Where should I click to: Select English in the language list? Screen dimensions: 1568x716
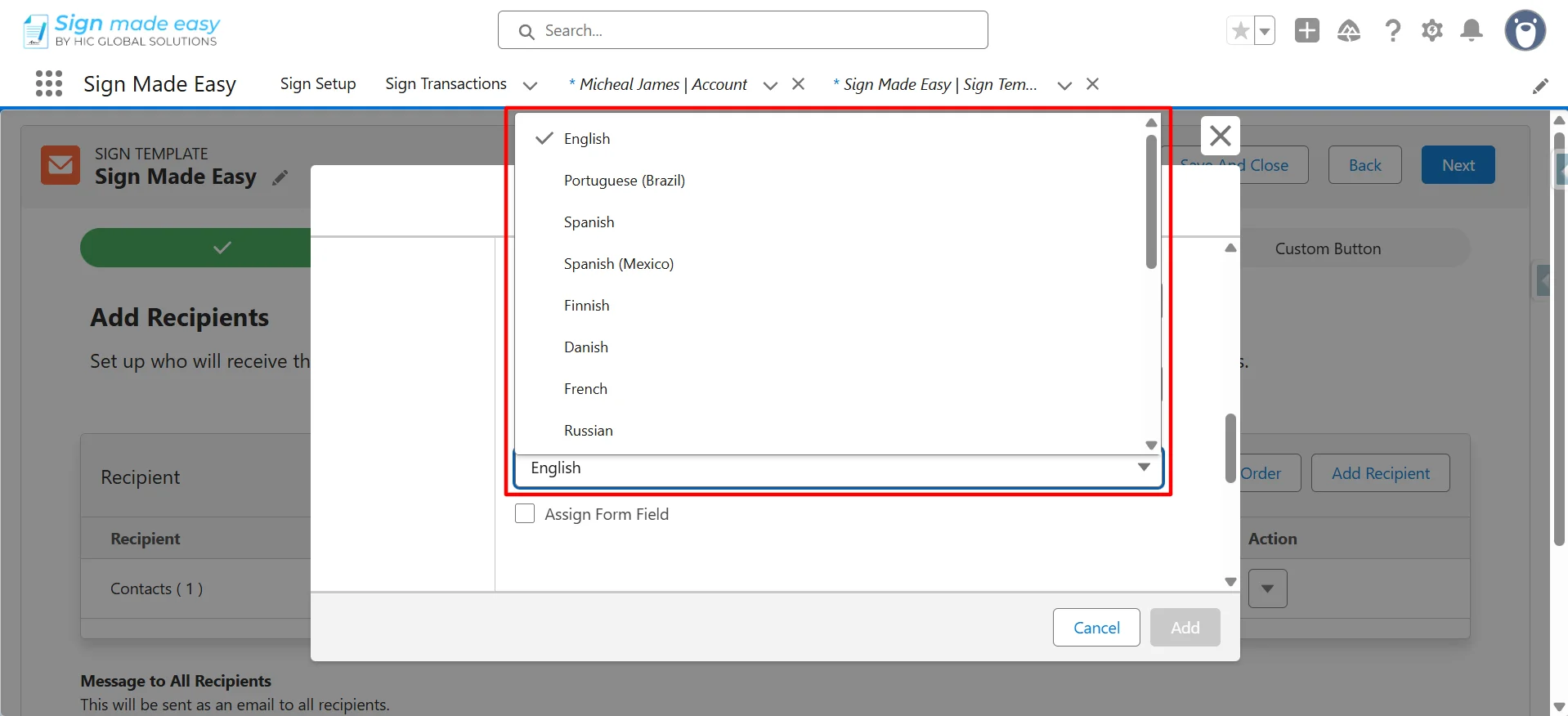click(x=829, y=138)
